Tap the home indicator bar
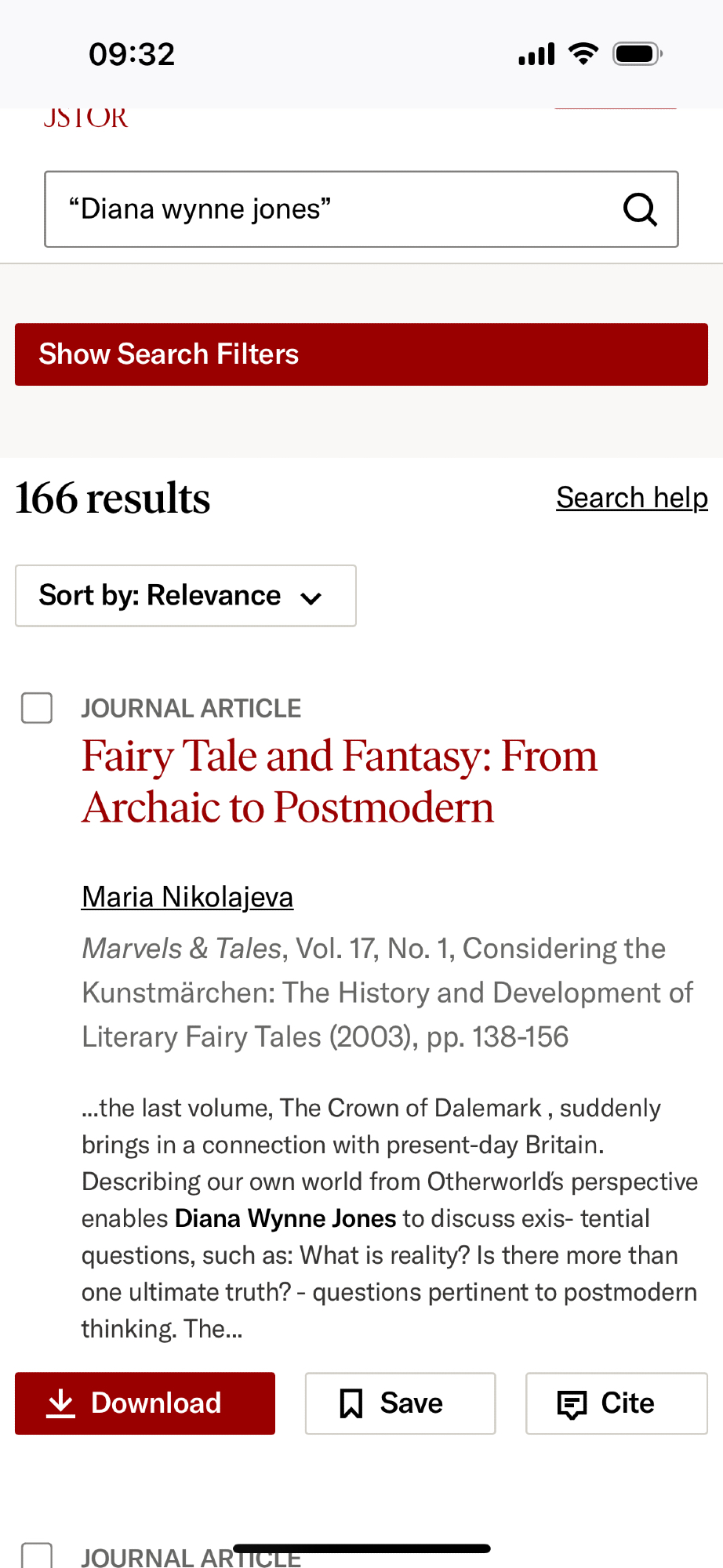723x1568 pixels. (361, 1548)
